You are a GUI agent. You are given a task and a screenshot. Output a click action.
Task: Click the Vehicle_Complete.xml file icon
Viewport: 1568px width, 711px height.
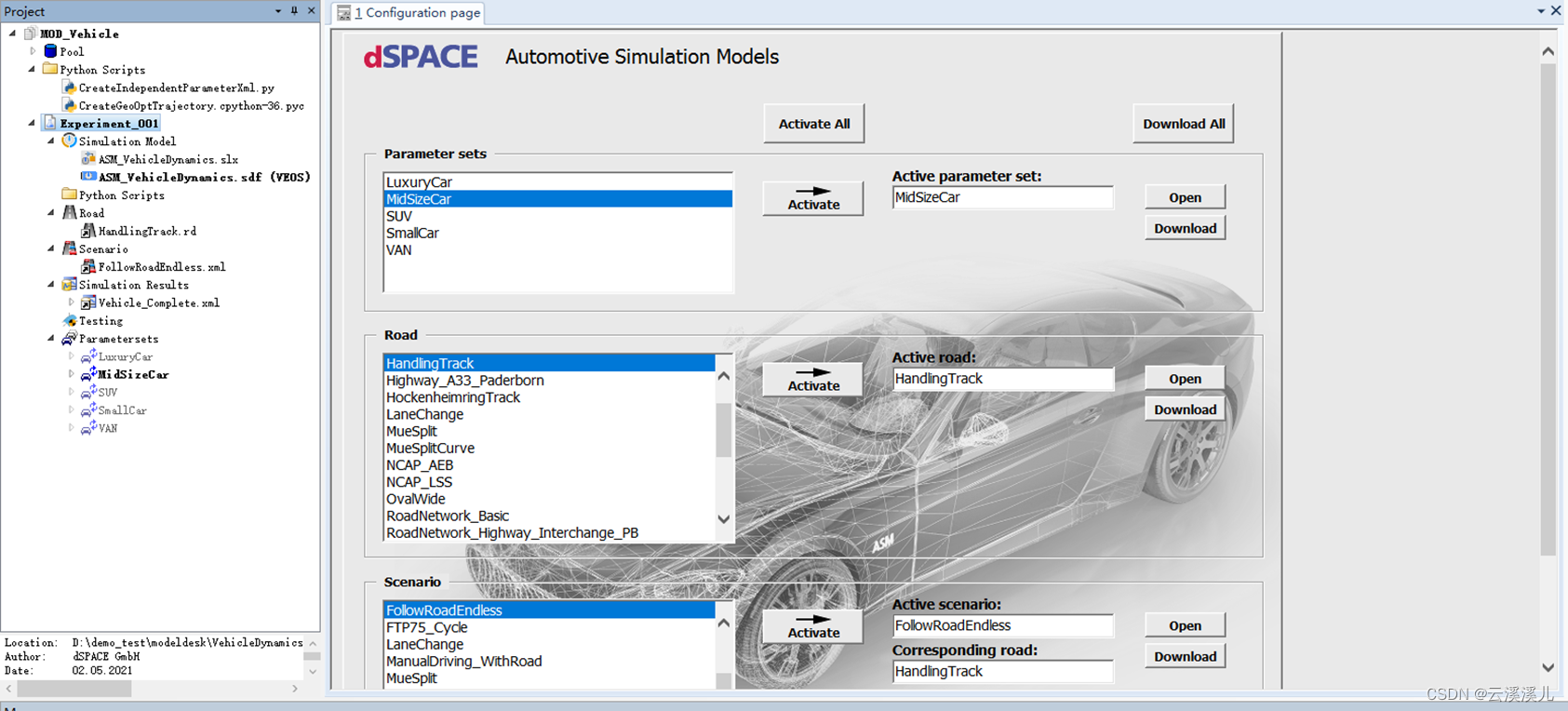[x=88, y=302]
